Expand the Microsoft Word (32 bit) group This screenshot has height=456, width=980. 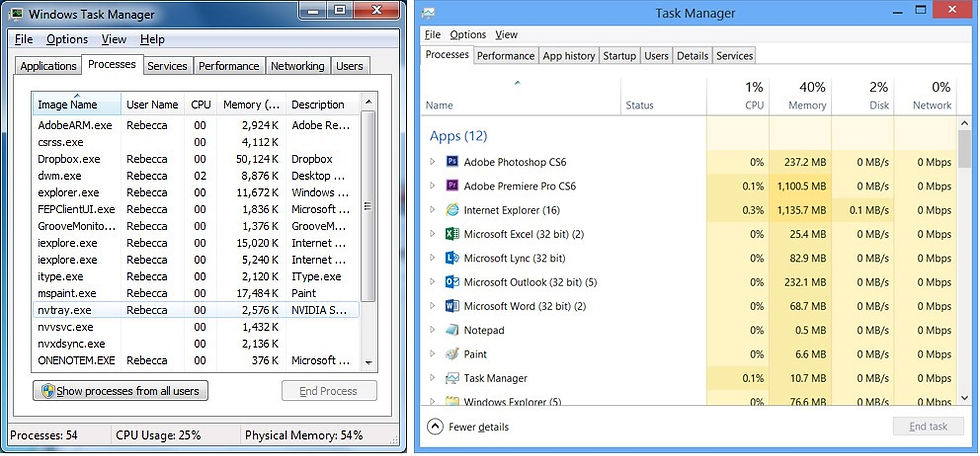(432, 306)
